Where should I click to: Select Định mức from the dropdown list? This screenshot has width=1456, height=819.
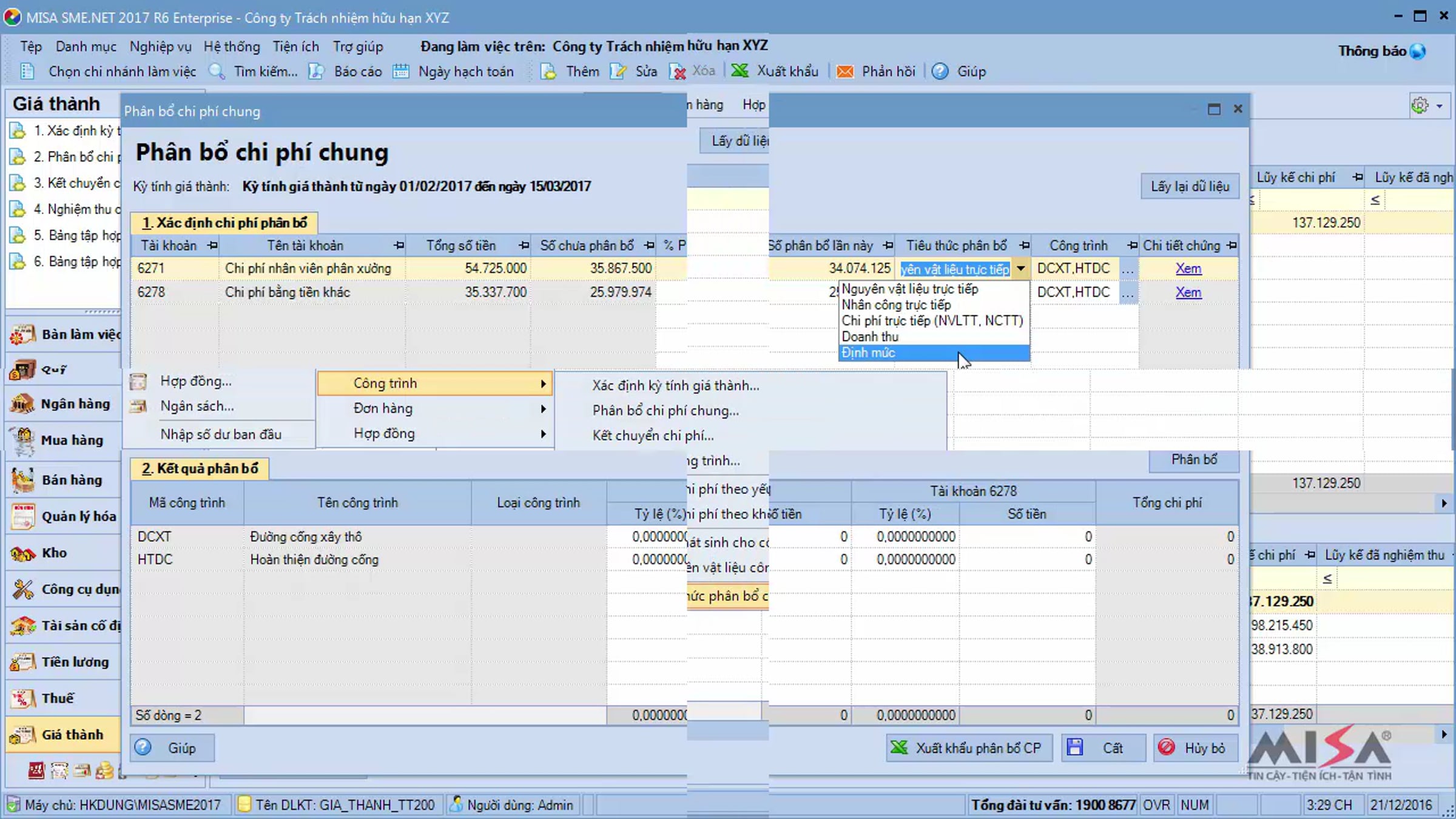(934, 352)
